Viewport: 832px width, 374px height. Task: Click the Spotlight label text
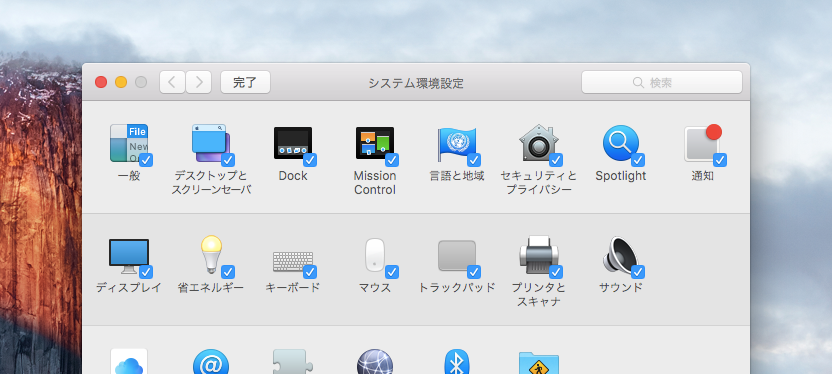(620, 176)
